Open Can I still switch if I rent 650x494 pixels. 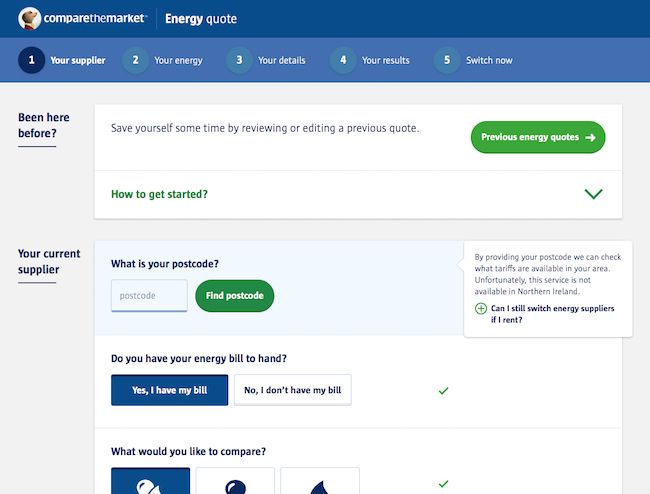(x=552, y=314)
